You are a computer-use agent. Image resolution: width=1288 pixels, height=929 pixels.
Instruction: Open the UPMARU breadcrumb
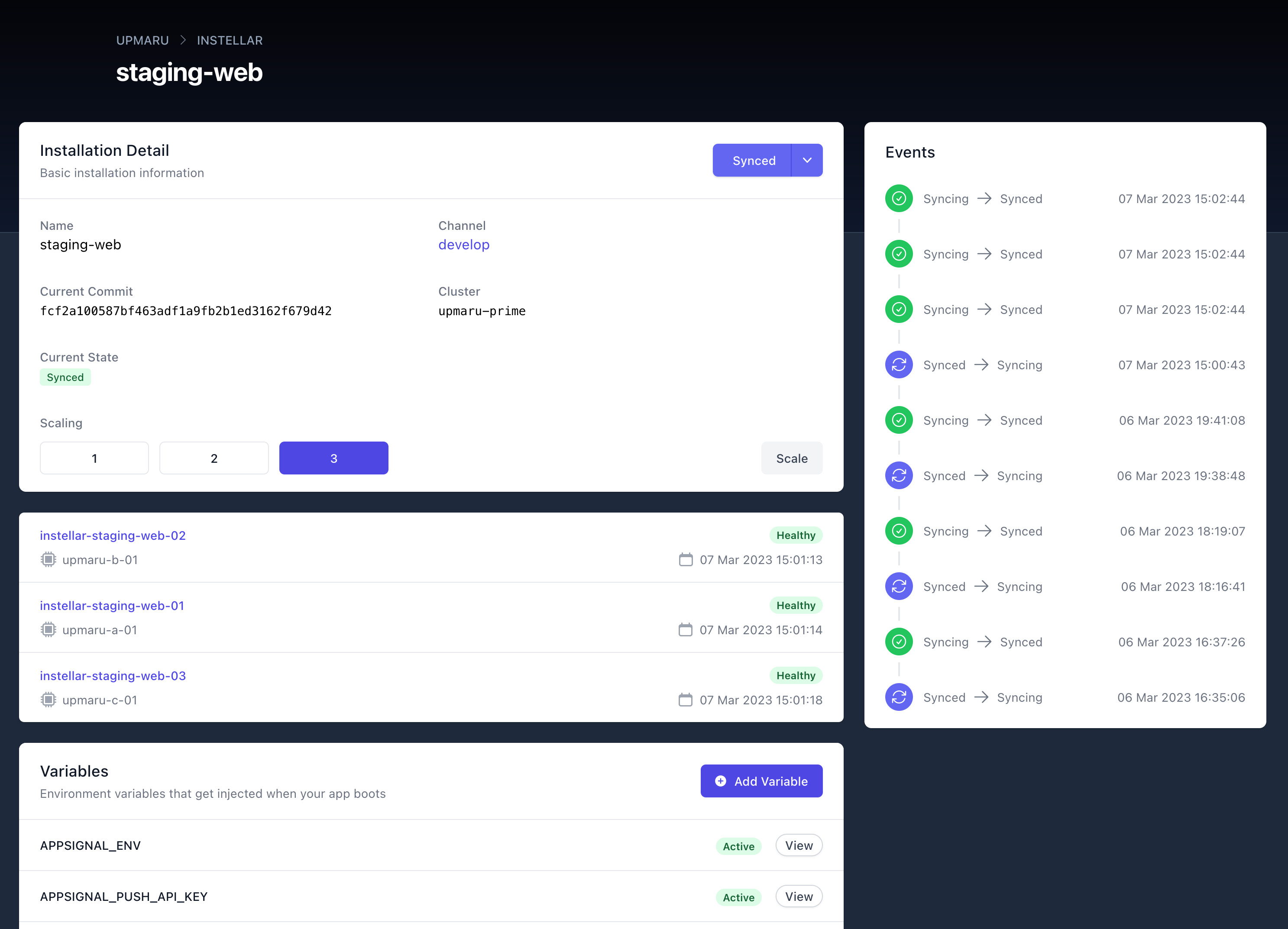(142, 40)
